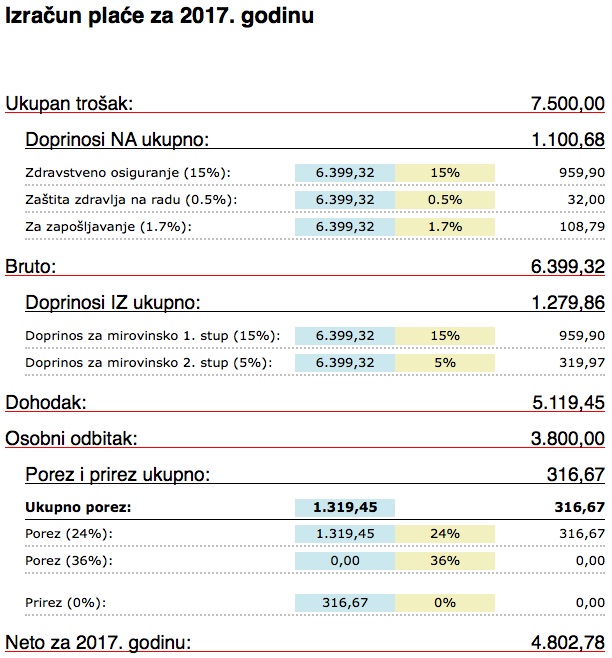The image size is (612, 658).
Task: Select the Neto za 2017. godinu amount 4.802,78
Action: (x=567, y=641)
